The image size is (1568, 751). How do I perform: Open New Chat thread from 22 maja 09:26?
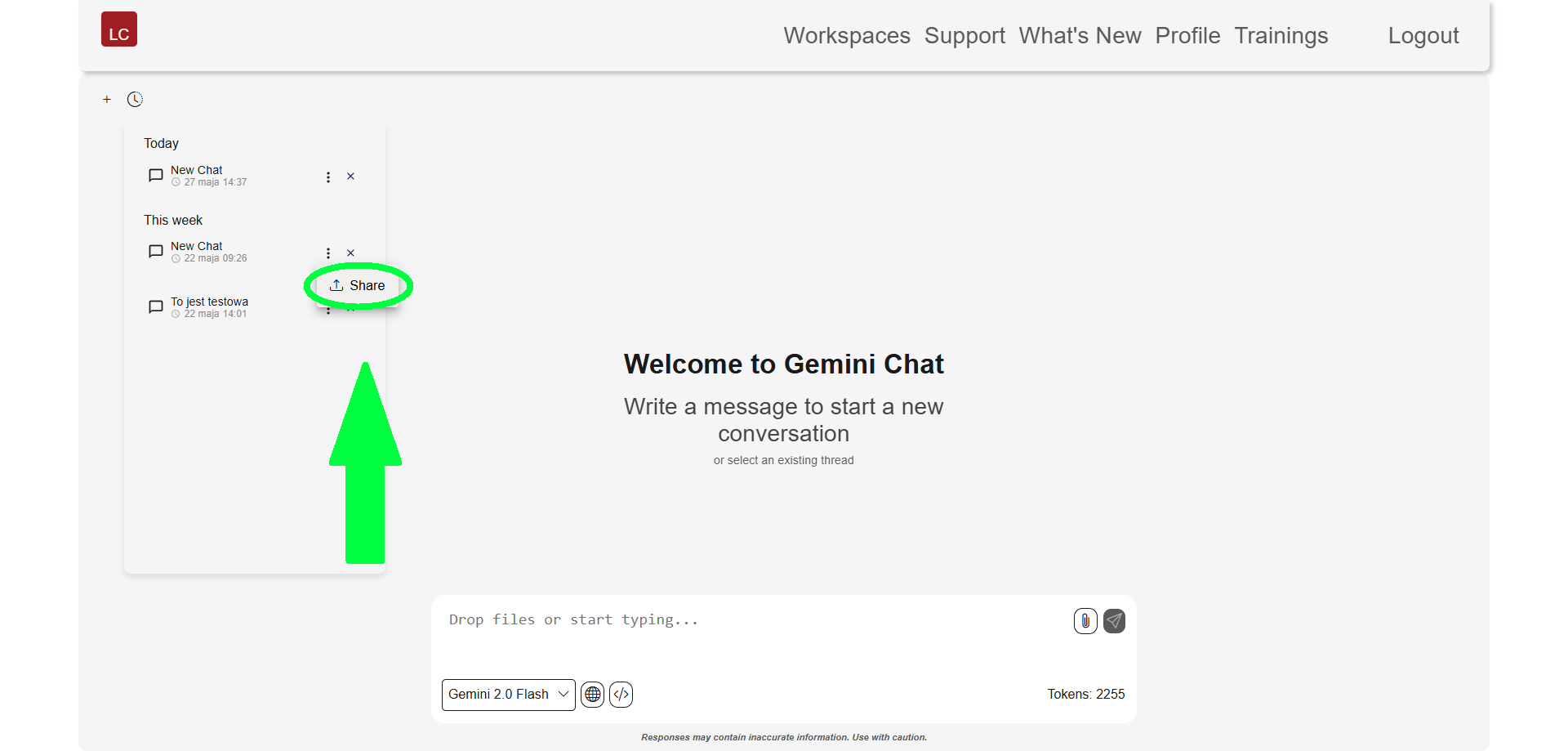208,252
